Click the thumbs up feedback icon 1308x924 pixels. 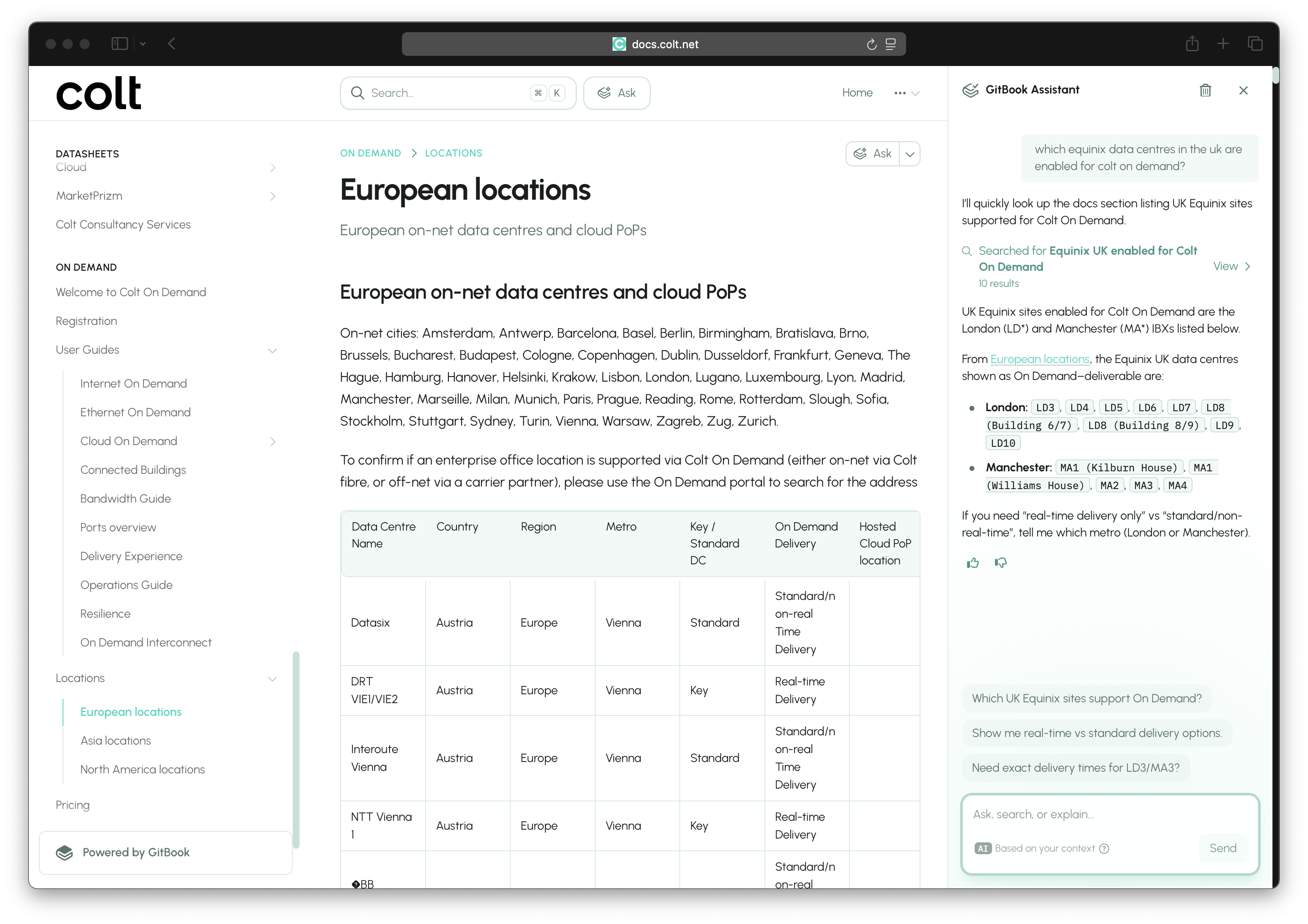click(x=973, y=563)
